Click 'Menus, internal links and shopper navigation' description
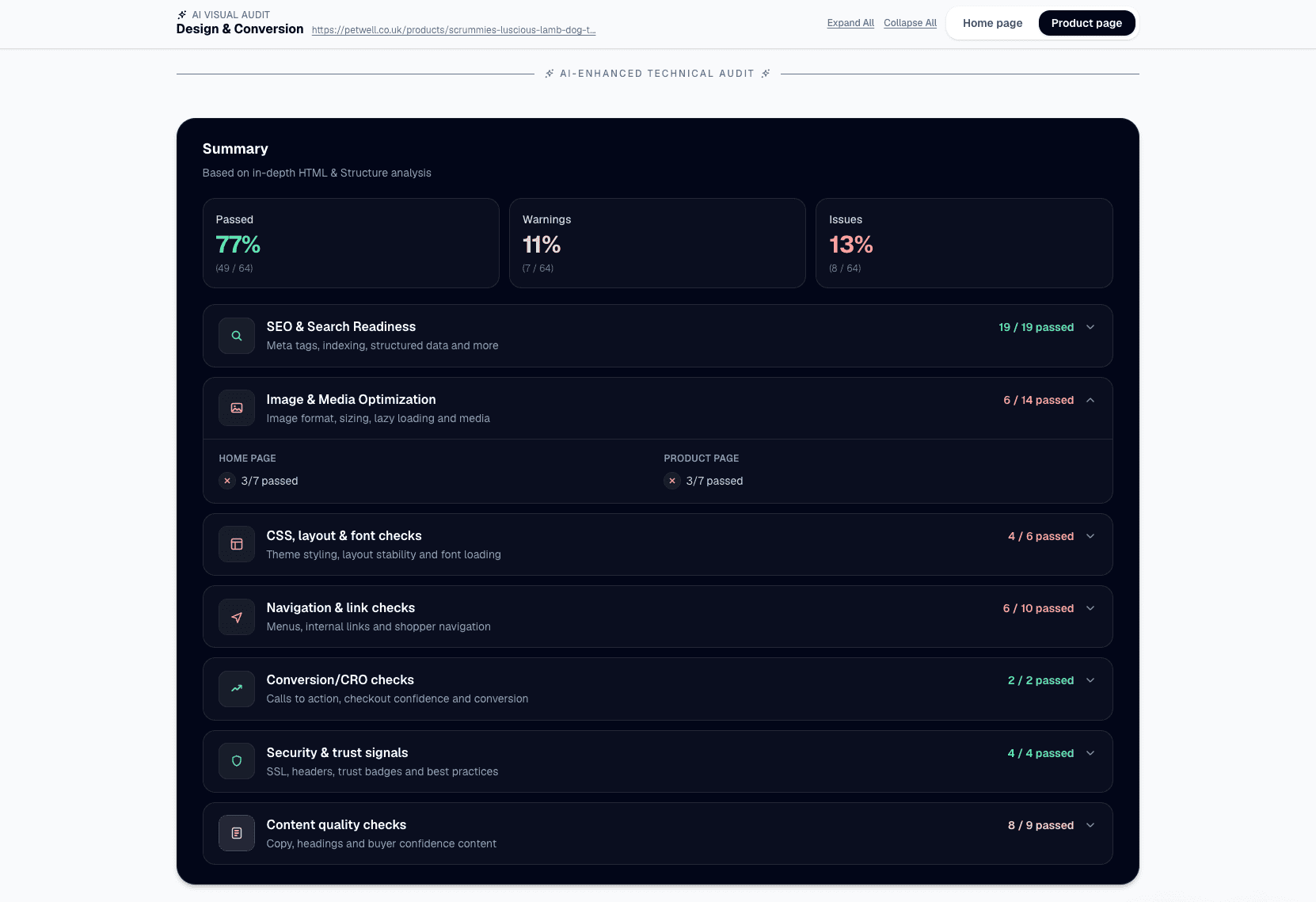The width and height of the screenshot is (1316, 902). [x=378, y=626]
